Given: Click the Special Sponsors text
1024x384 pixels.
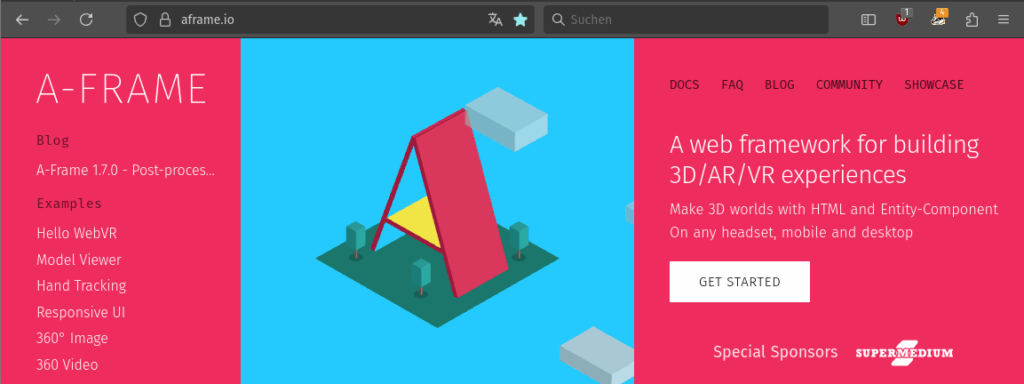Looking at the screenshot, I should 775,352.
